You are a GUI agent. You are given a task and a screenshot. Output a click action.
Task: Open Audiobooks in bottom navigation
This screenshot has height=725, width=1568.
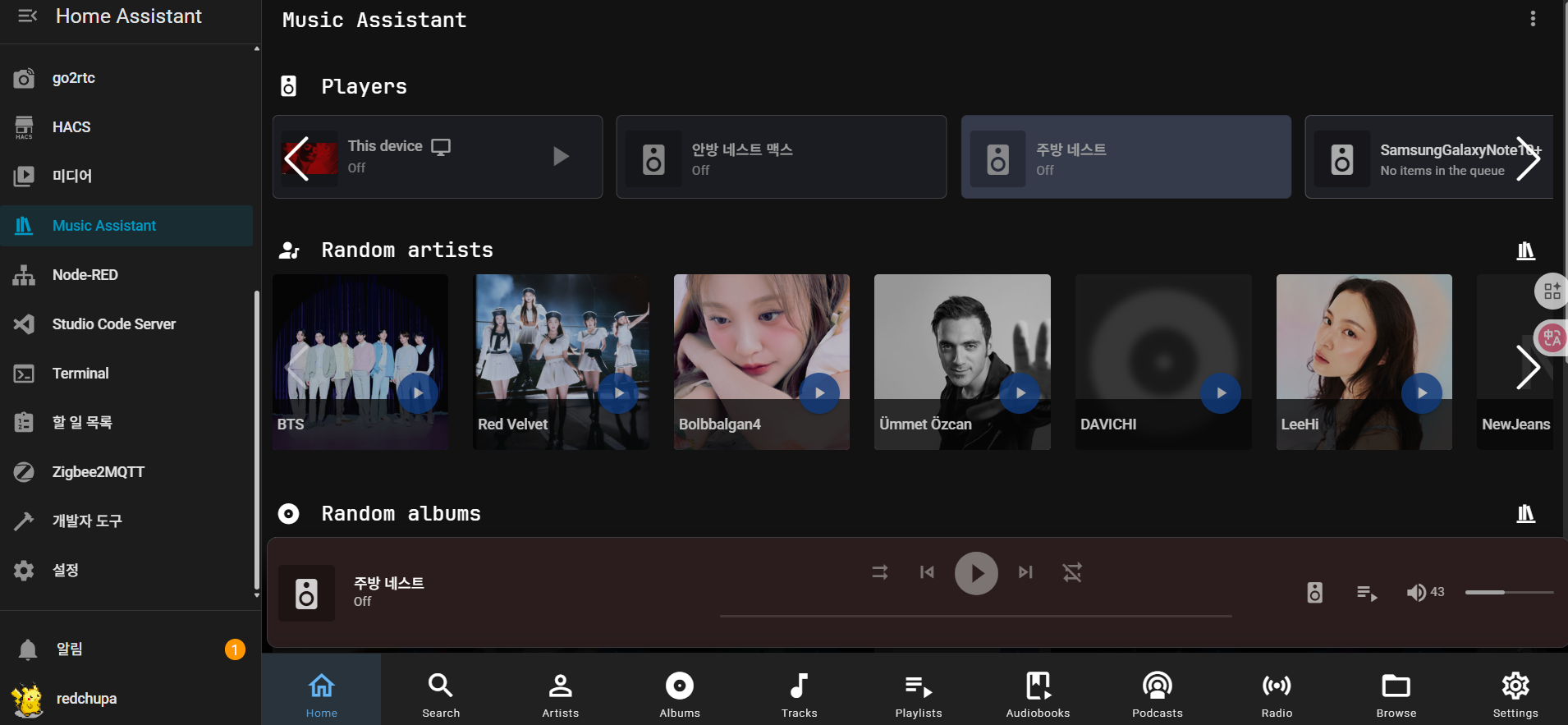[1038, 695]
